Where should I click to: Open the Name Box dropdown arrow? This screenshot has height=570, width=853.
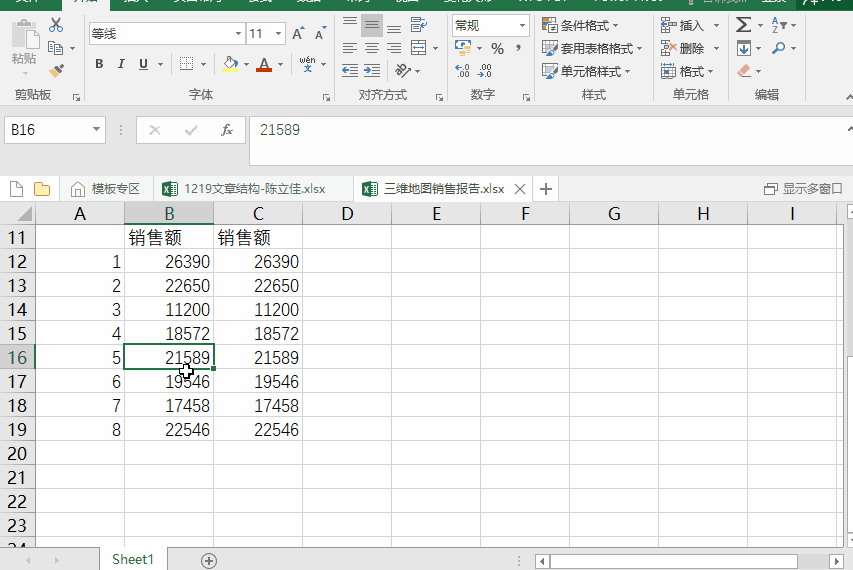pos(96,129)
